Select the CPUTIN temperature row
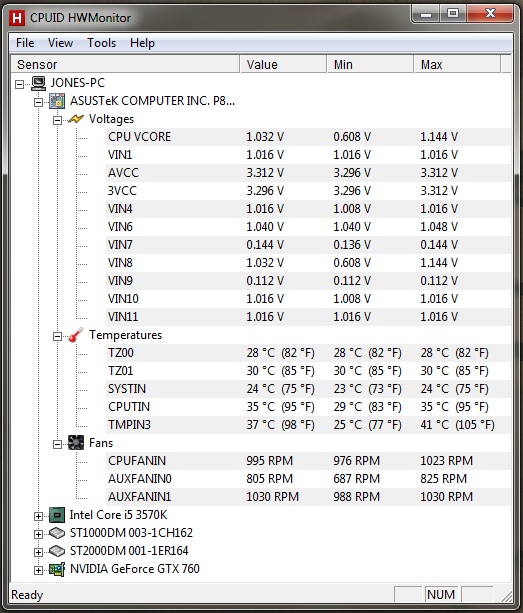This screenshot has width=523, height=613. click(308, 407)
